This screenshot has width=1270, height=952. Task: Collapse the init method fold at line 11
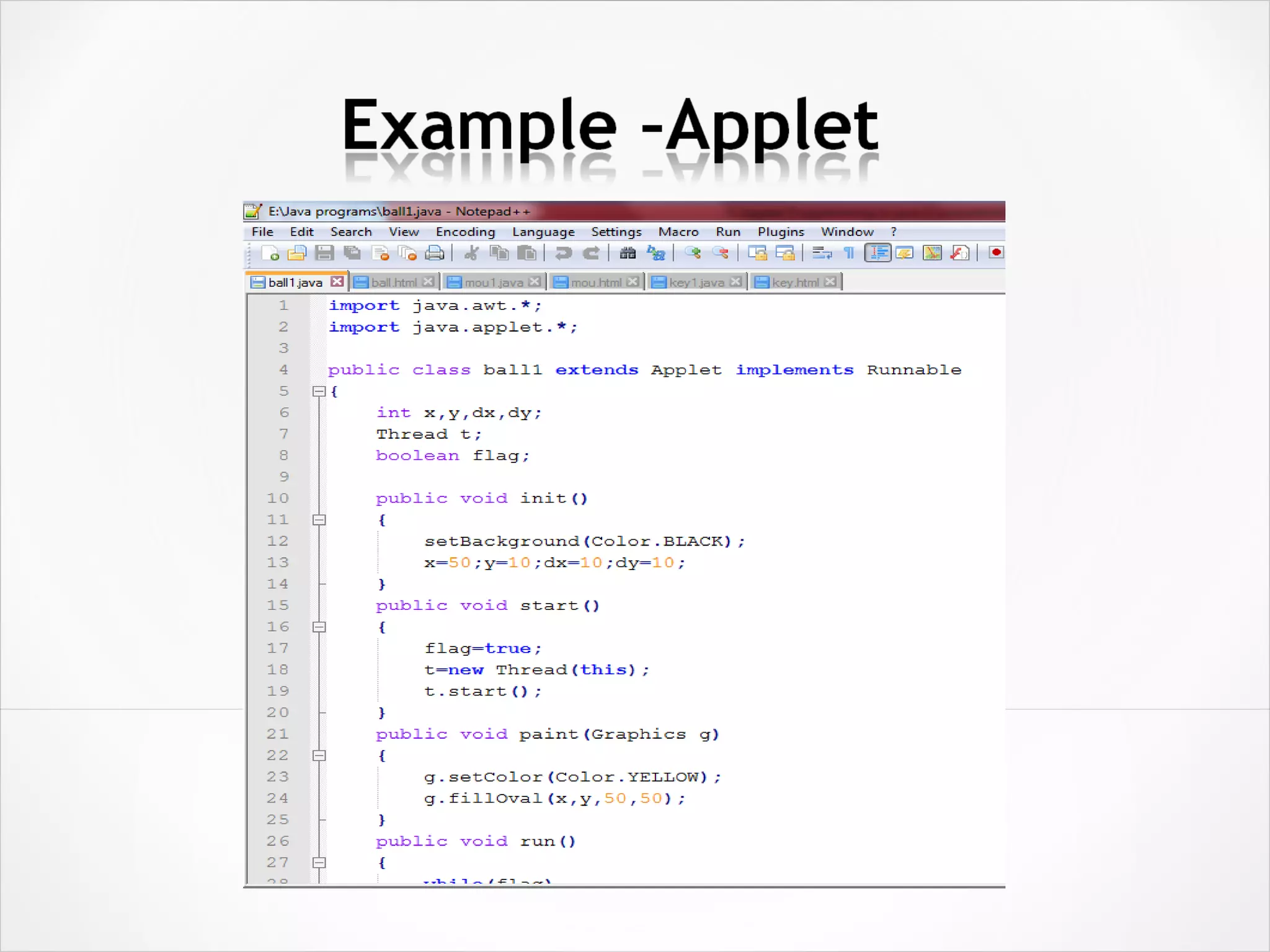[319, 520]
